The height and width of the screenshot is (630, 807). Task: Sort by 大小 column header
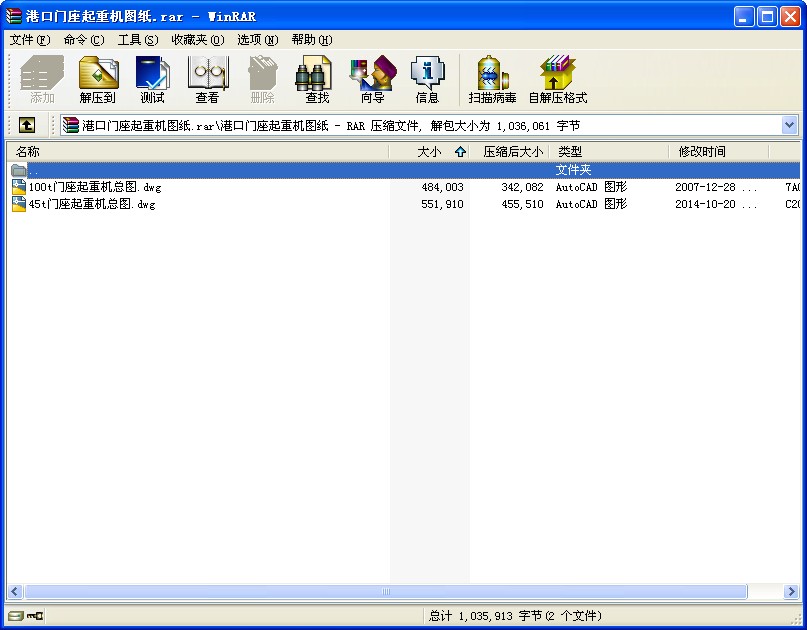point(429,151)
